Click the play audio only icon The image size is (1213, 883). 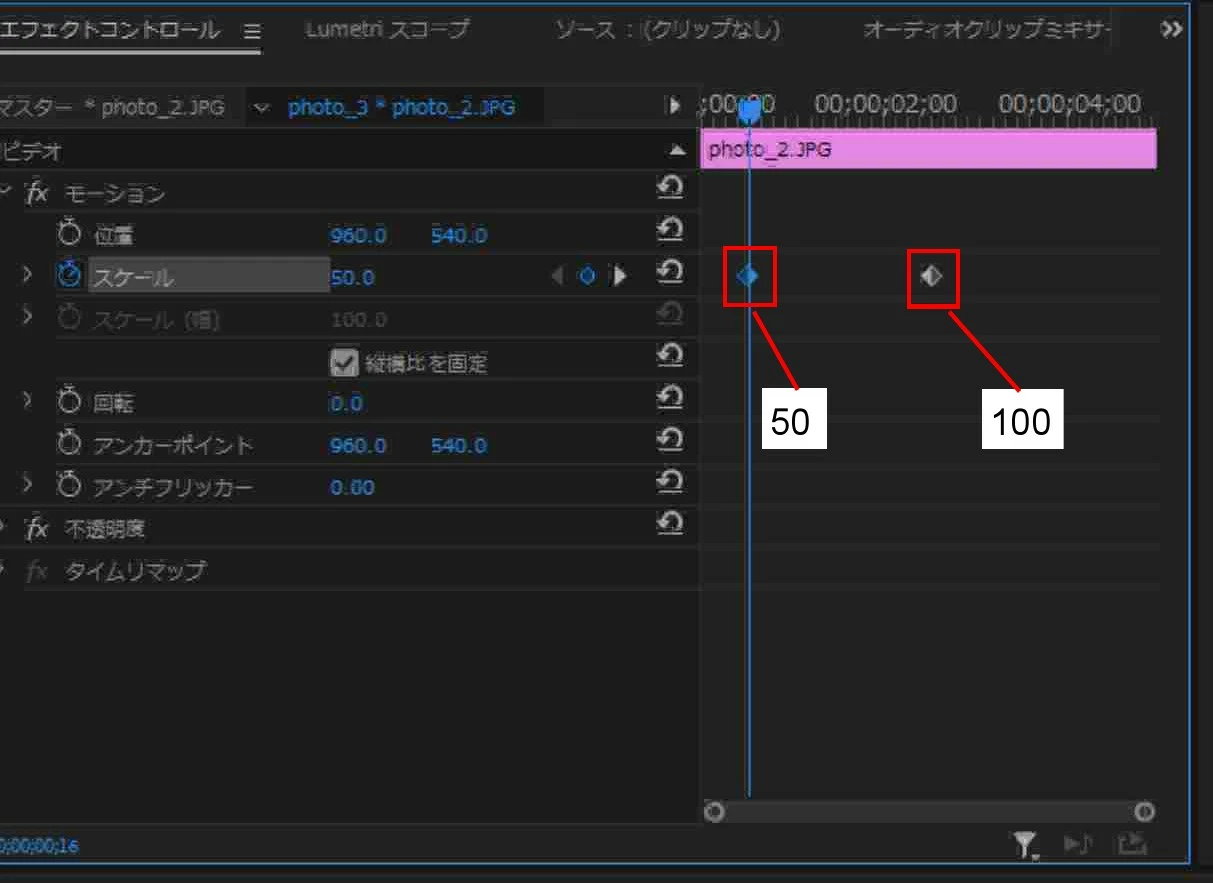point(1077,846)
